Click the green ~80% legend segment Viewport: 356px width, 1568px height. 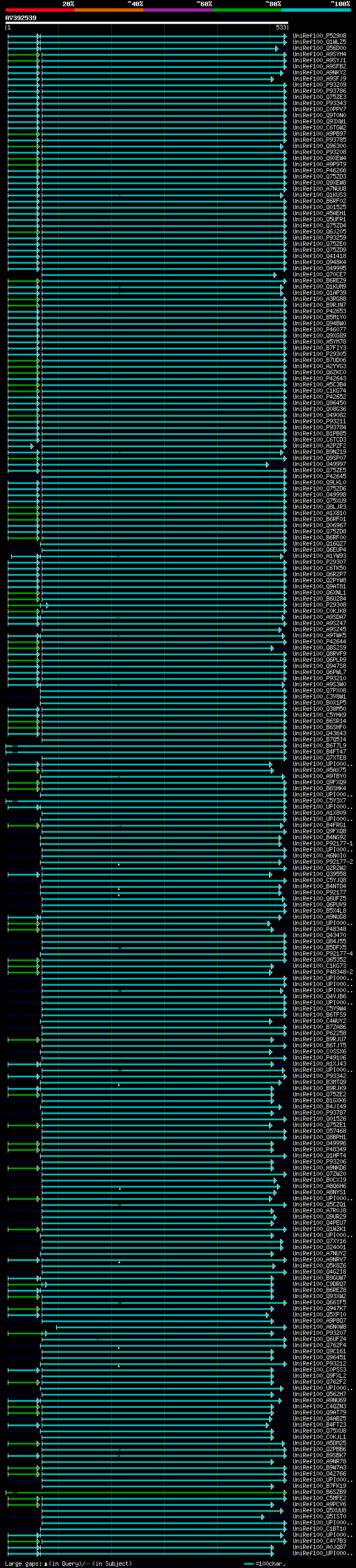[x=247, y=10]
